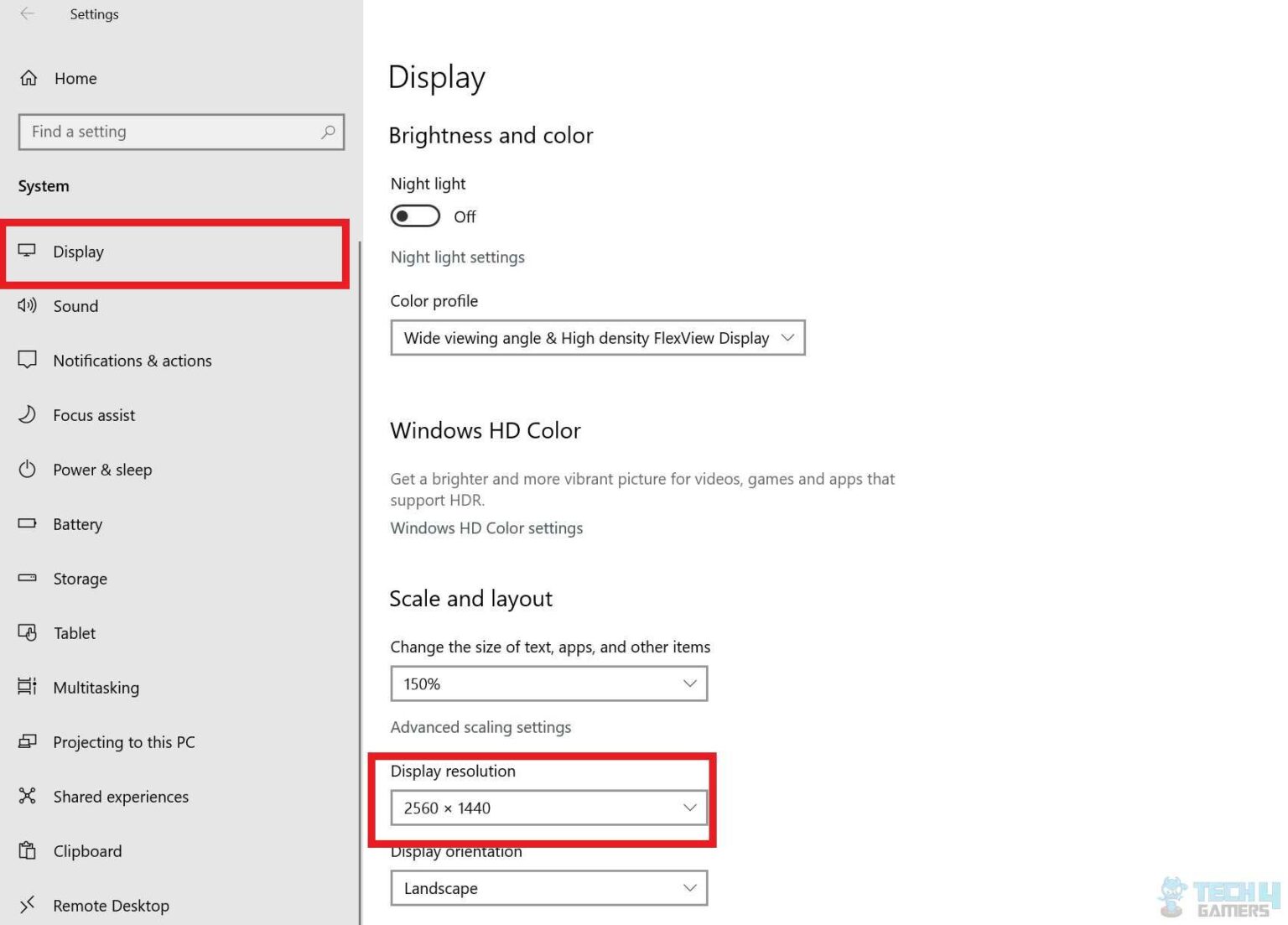The height and width of the screenshot is (925, 1288).
Task: Click the Multitasking icon
Action: [x=27, y=687]
